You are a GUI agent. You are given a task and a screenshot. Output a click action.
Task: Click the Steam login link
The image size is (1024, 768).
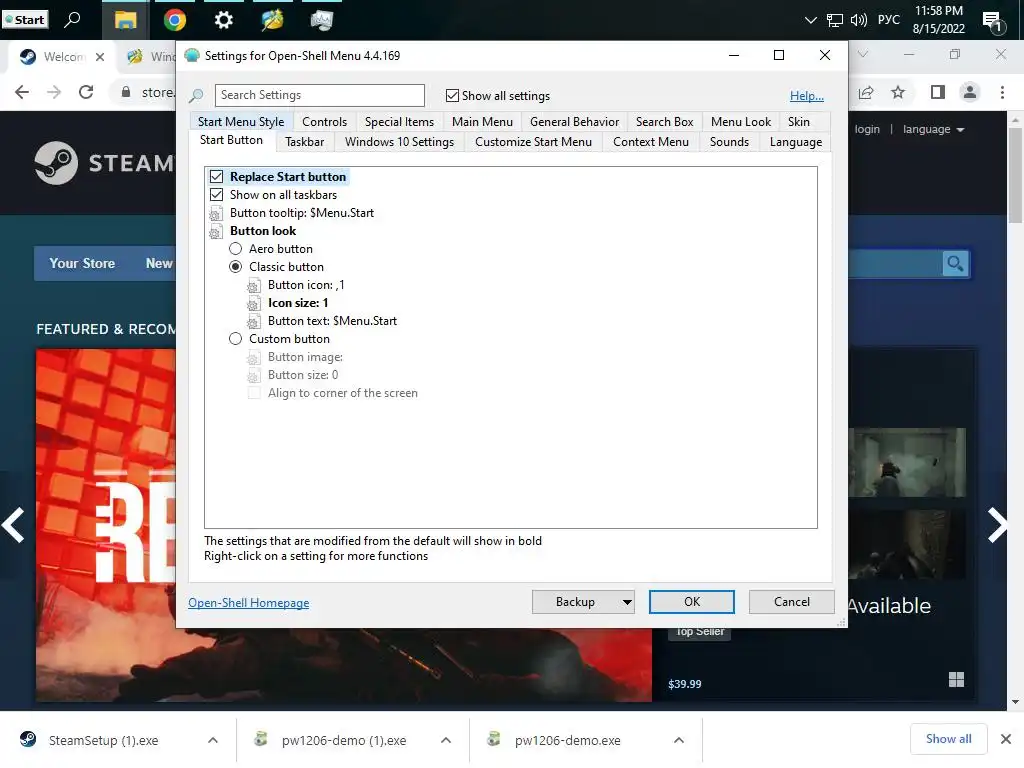pyautogui.click(x=867, y=129)
